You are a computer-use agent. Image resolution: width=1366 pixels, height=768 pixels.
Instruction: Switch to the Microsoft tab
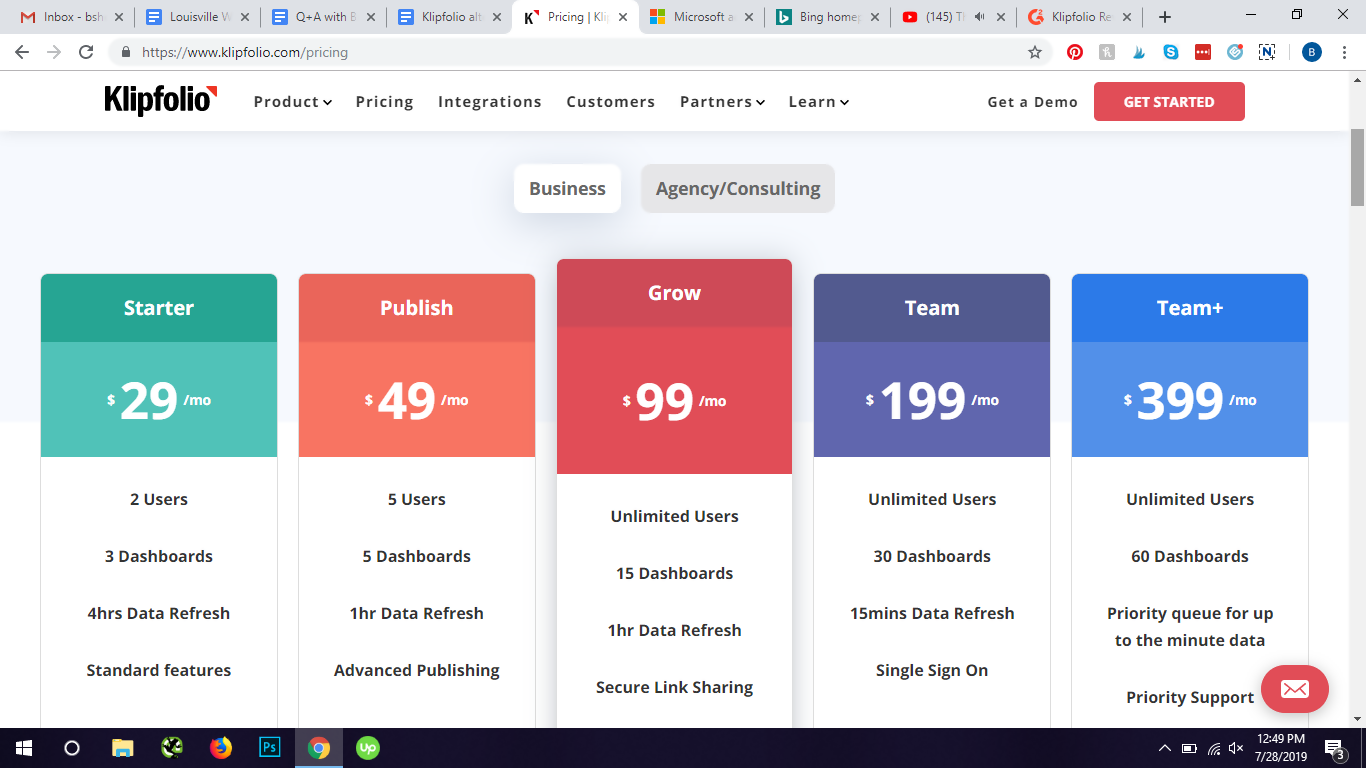coord(699,17)
